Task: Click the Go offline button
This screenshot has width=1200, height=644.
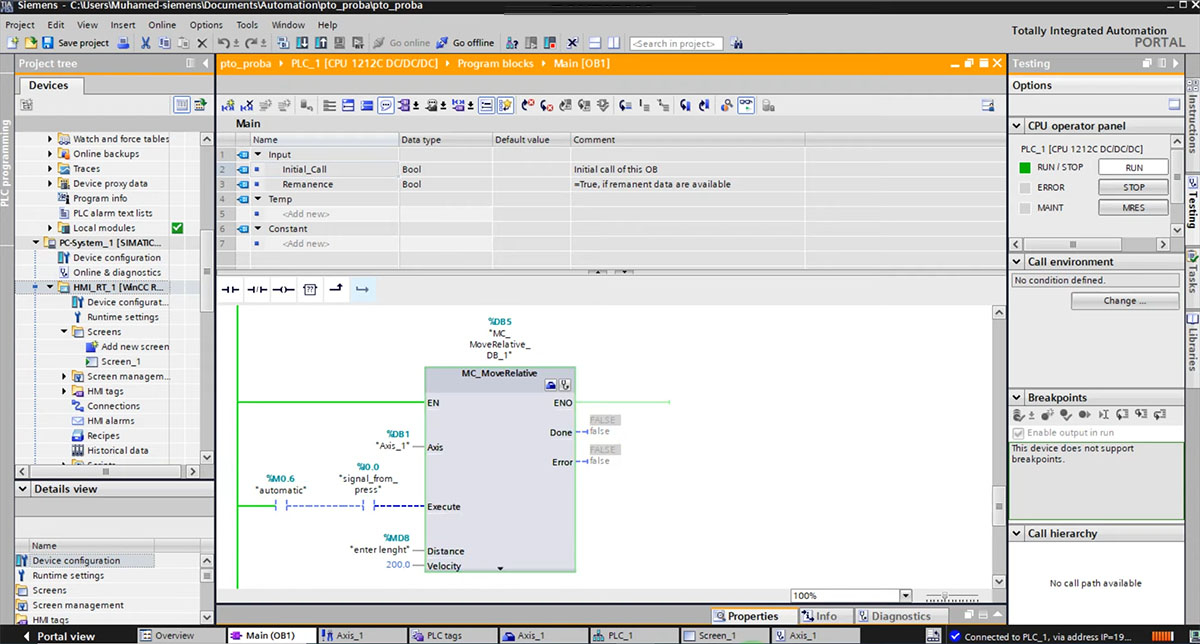Action: click(465, 43)
